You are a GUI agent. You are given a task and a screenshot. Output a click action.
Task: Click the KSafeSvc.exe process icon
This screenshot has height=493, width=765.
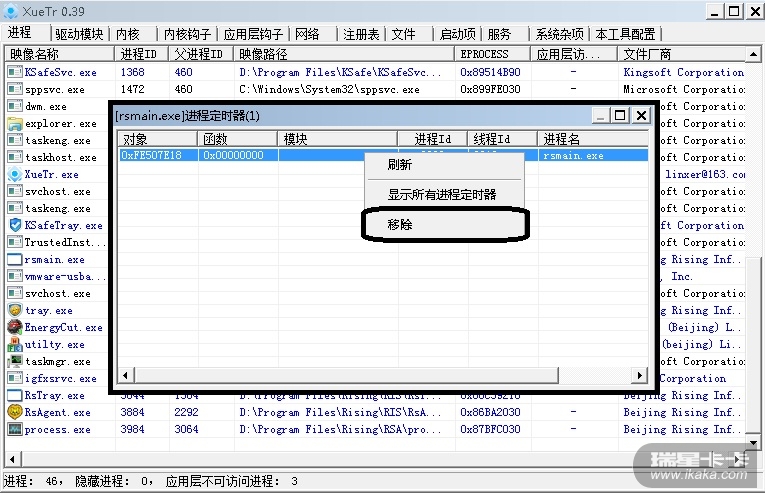tap(15, 72)
